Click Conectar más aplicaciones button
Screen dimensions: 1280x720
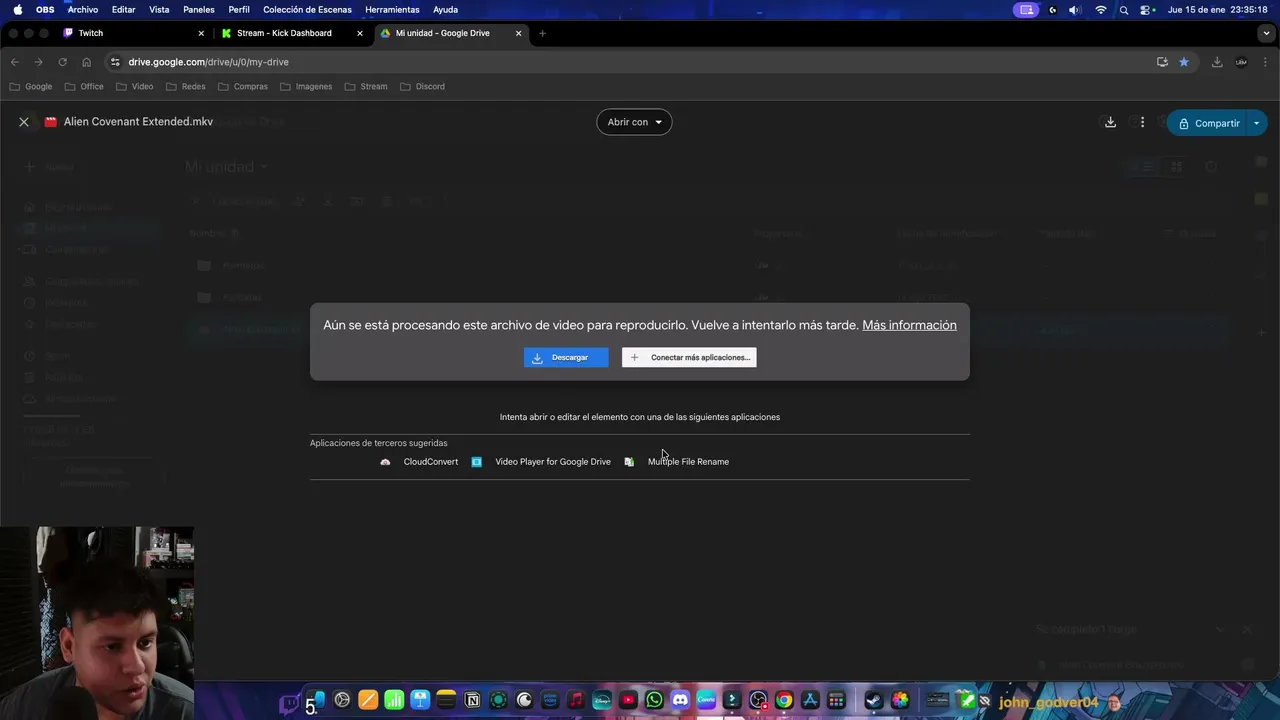689,357
